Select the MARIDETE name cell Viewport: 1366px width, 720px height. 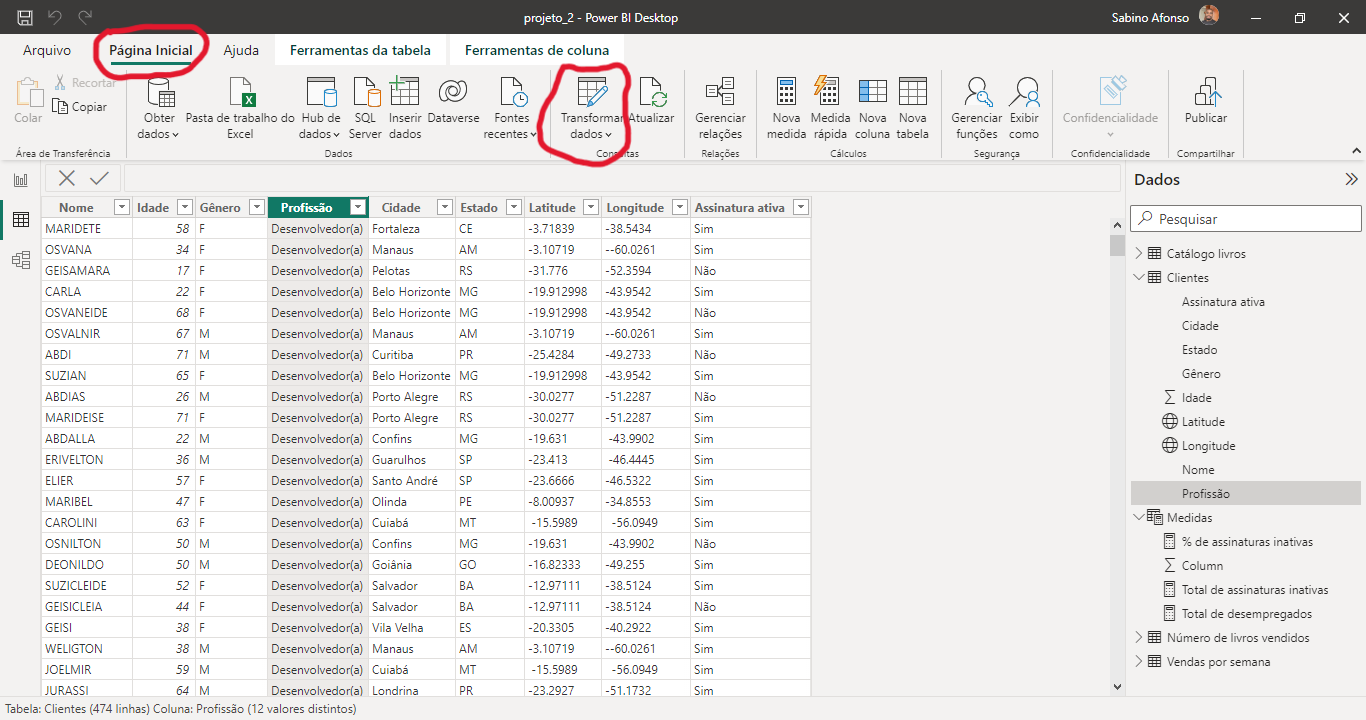pos(87,229)
